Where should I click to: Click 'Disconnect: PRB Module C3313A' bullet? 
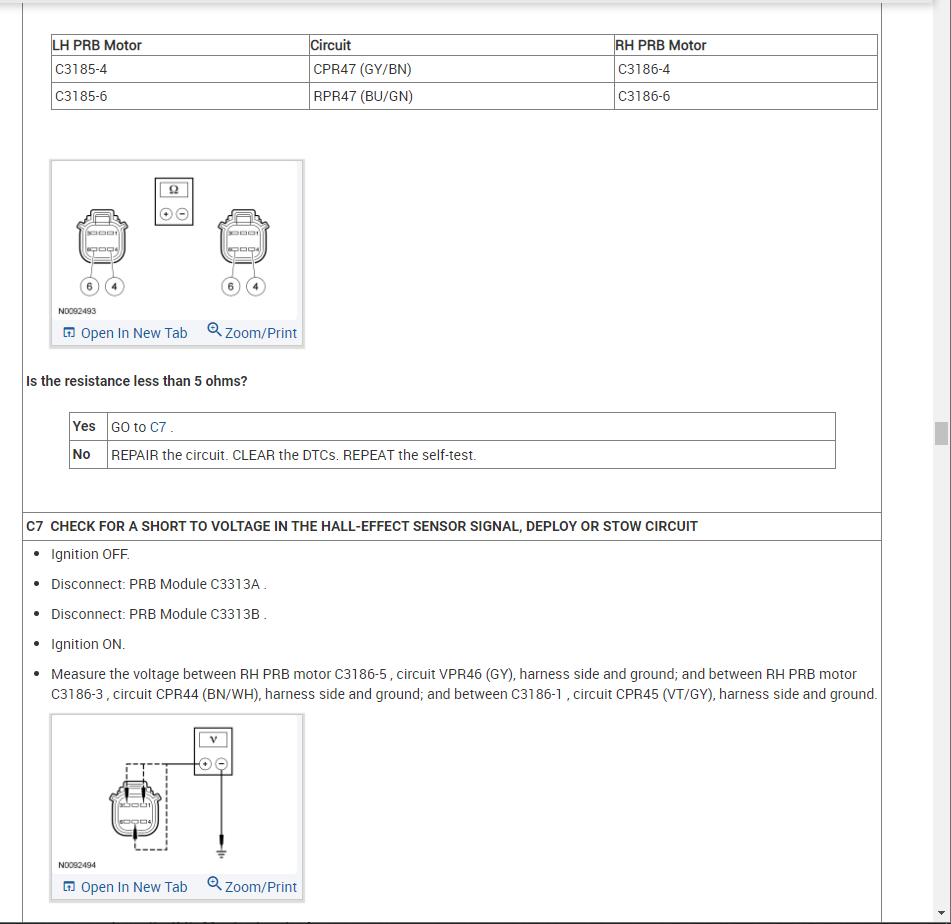click(x=159, y=584)
